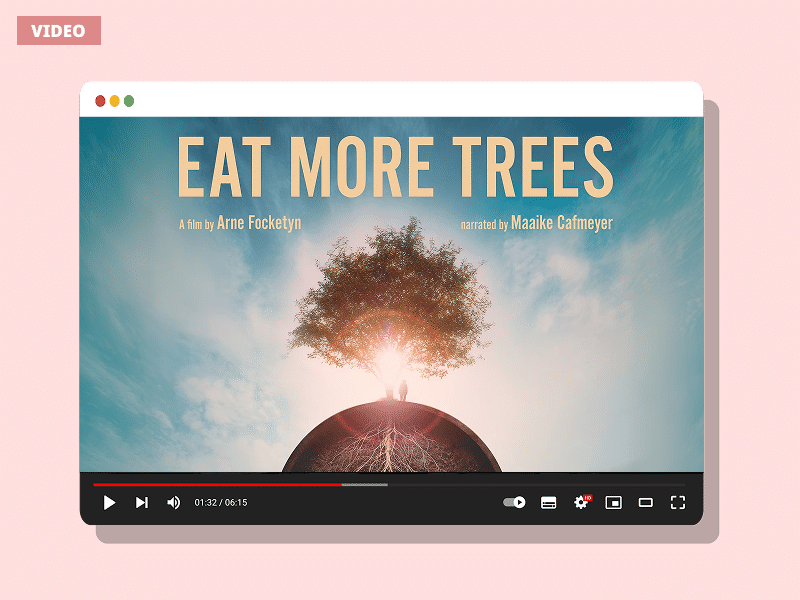Viewport: 800px width, 600px height.
Task: Click the Arne Focketyn credit text
Action: tap(259, 223)
